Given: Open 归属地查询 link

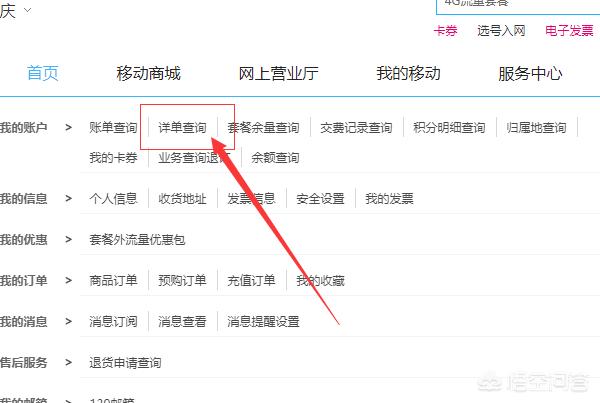Looking at the screenshot, I should click(x=536, y=127).
